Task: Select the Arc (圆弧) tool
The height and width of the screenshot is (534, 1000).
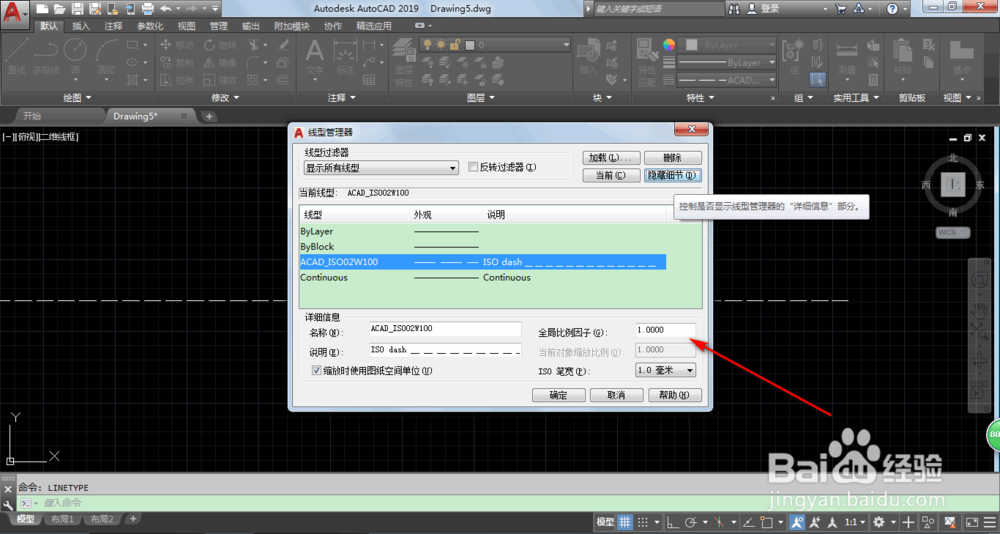Action: pos(106,57)
